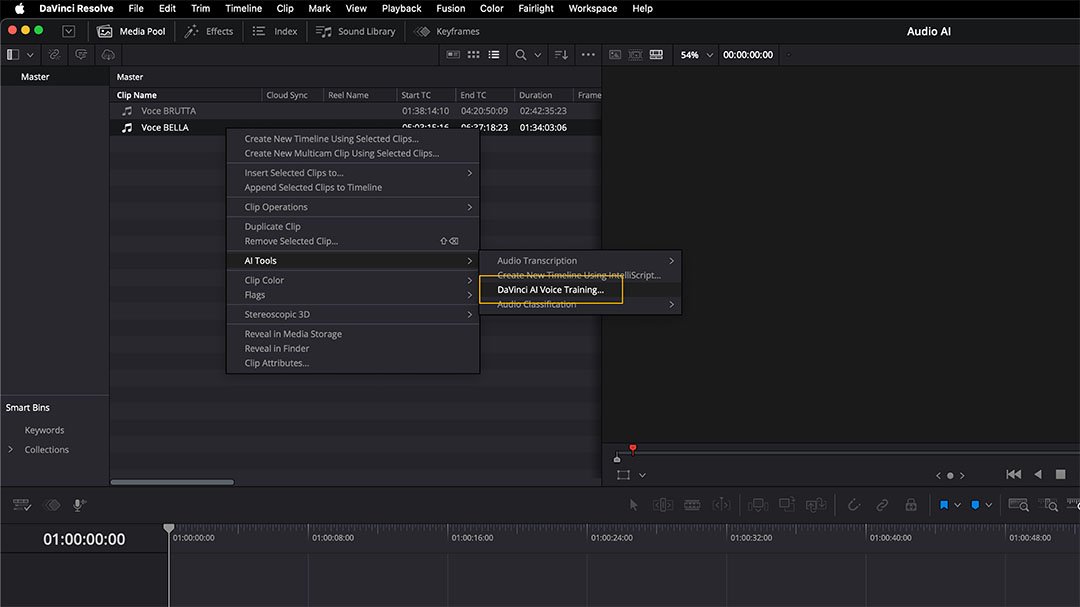This screenshot has height=607, width=1080.
Task: Switch media pool to list view
Action: point(494,54)
